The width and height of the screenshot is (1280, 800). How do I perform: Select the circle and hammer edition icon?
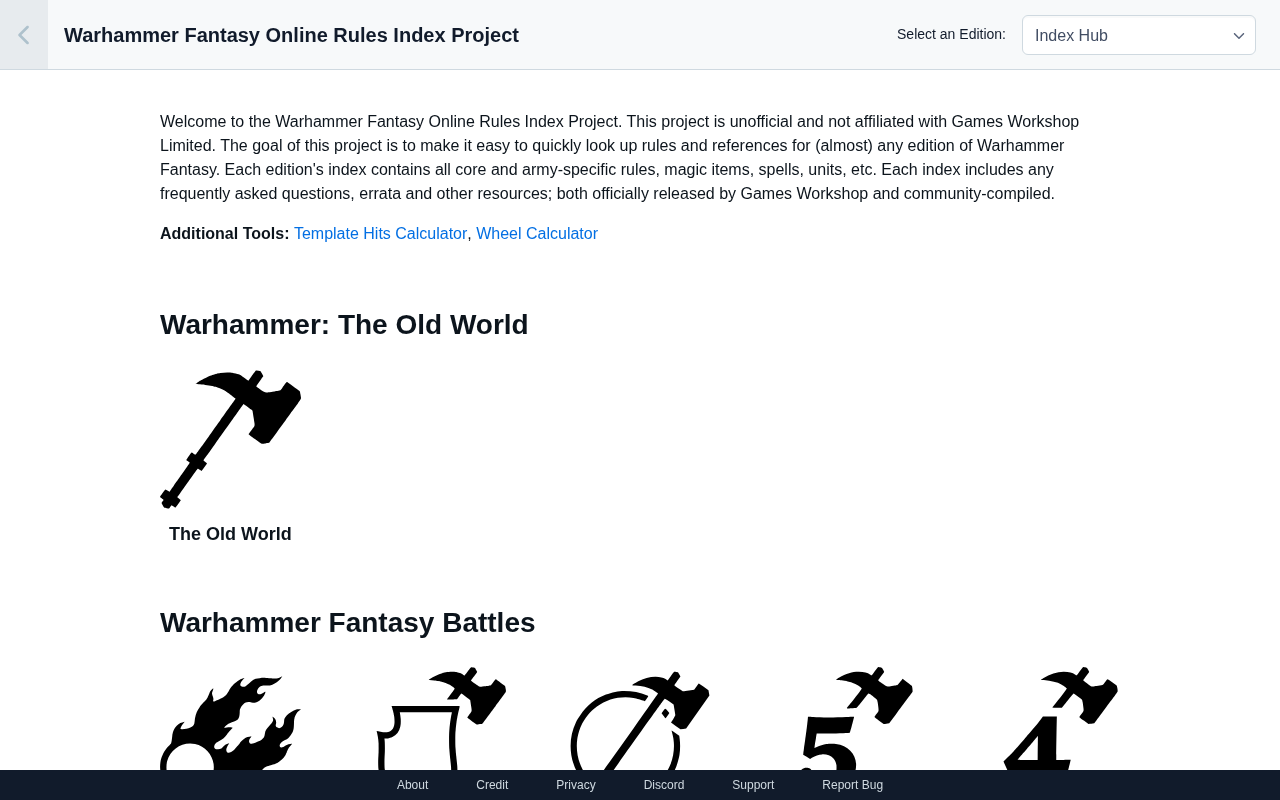pos(640,720)
